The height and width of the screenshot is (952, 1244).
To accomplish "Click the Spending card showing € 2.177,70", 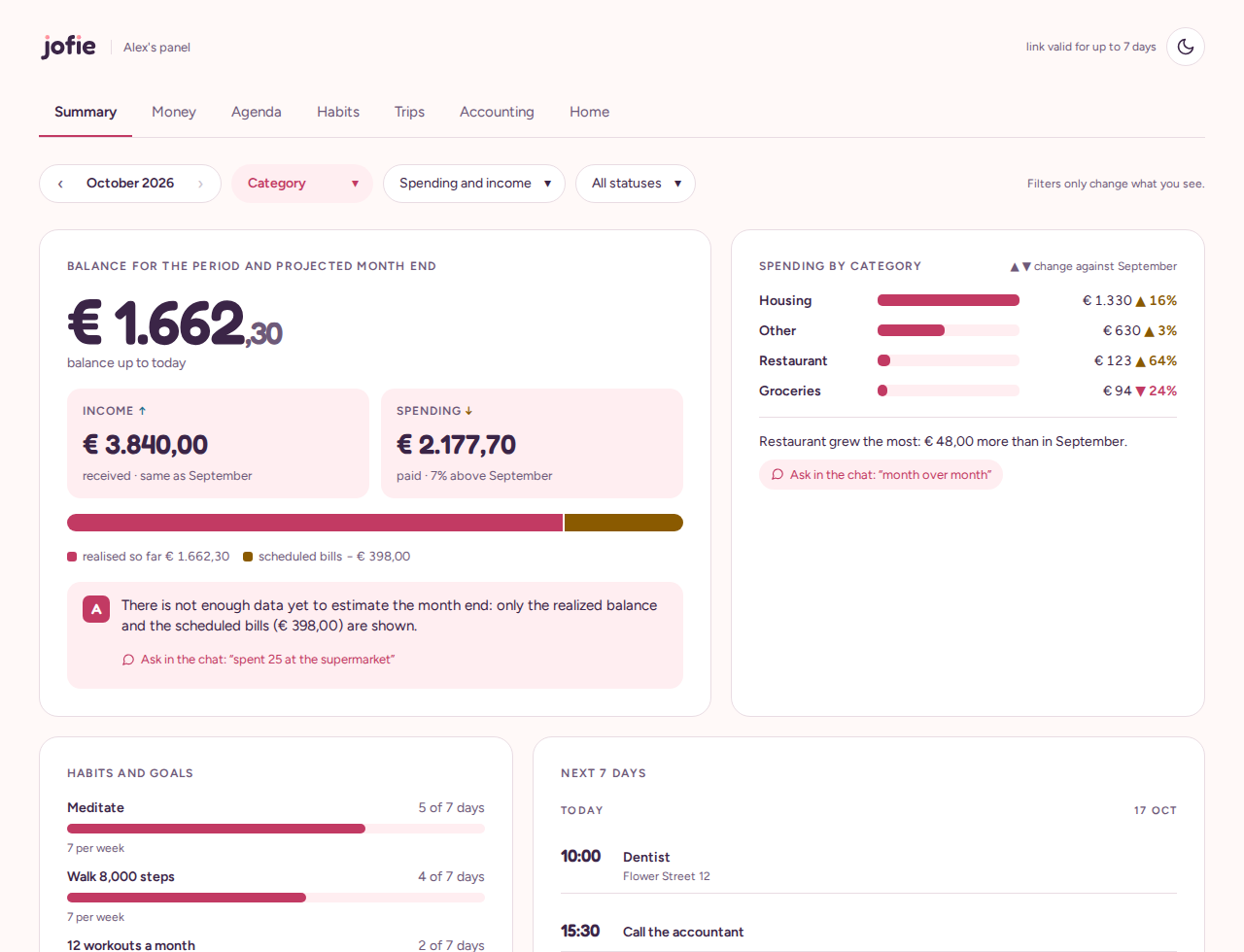I will [532, 443].
